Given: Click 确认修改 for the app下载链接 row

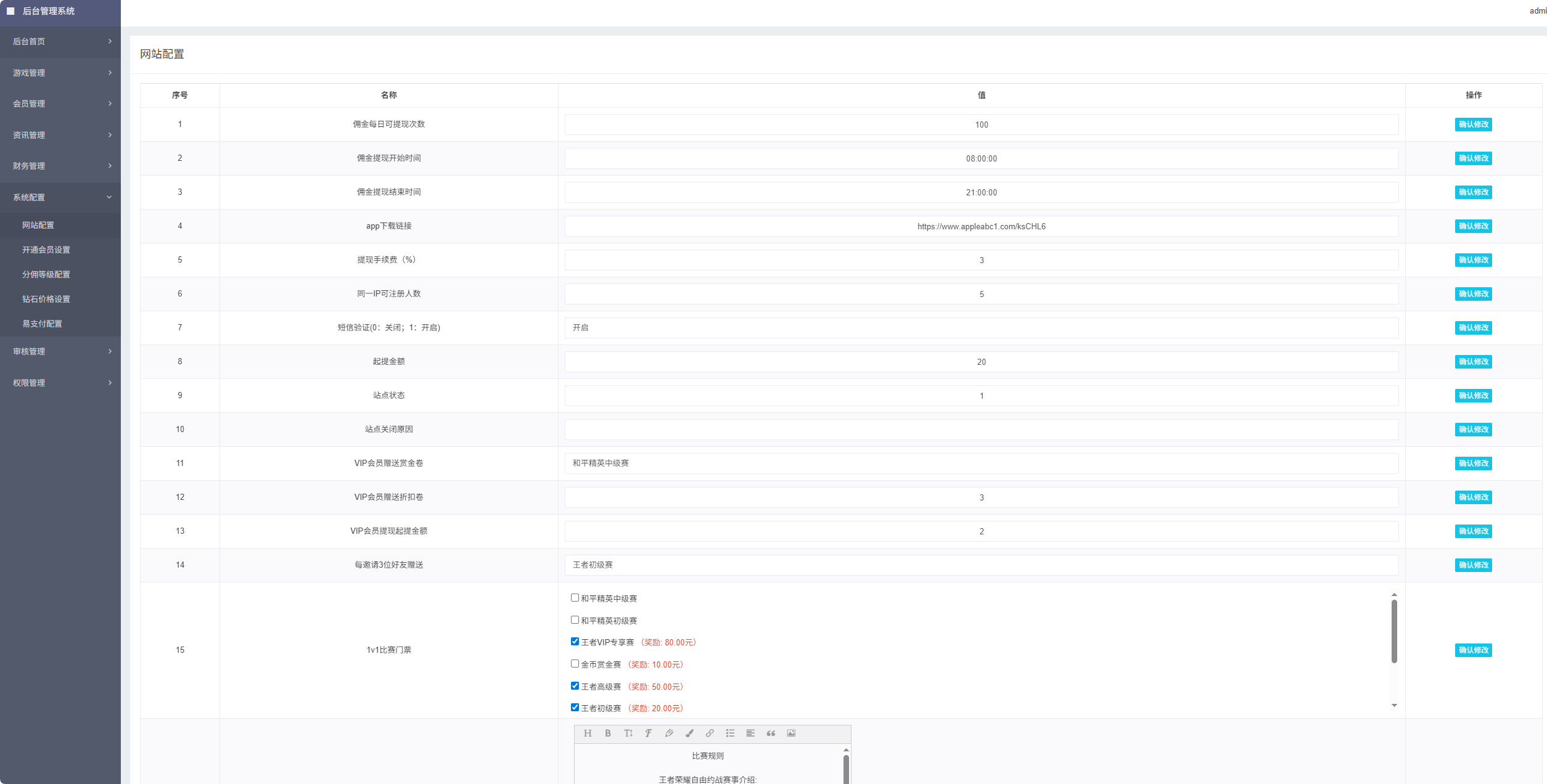Looking at the screenshot, I should [x=1473, y=226].
